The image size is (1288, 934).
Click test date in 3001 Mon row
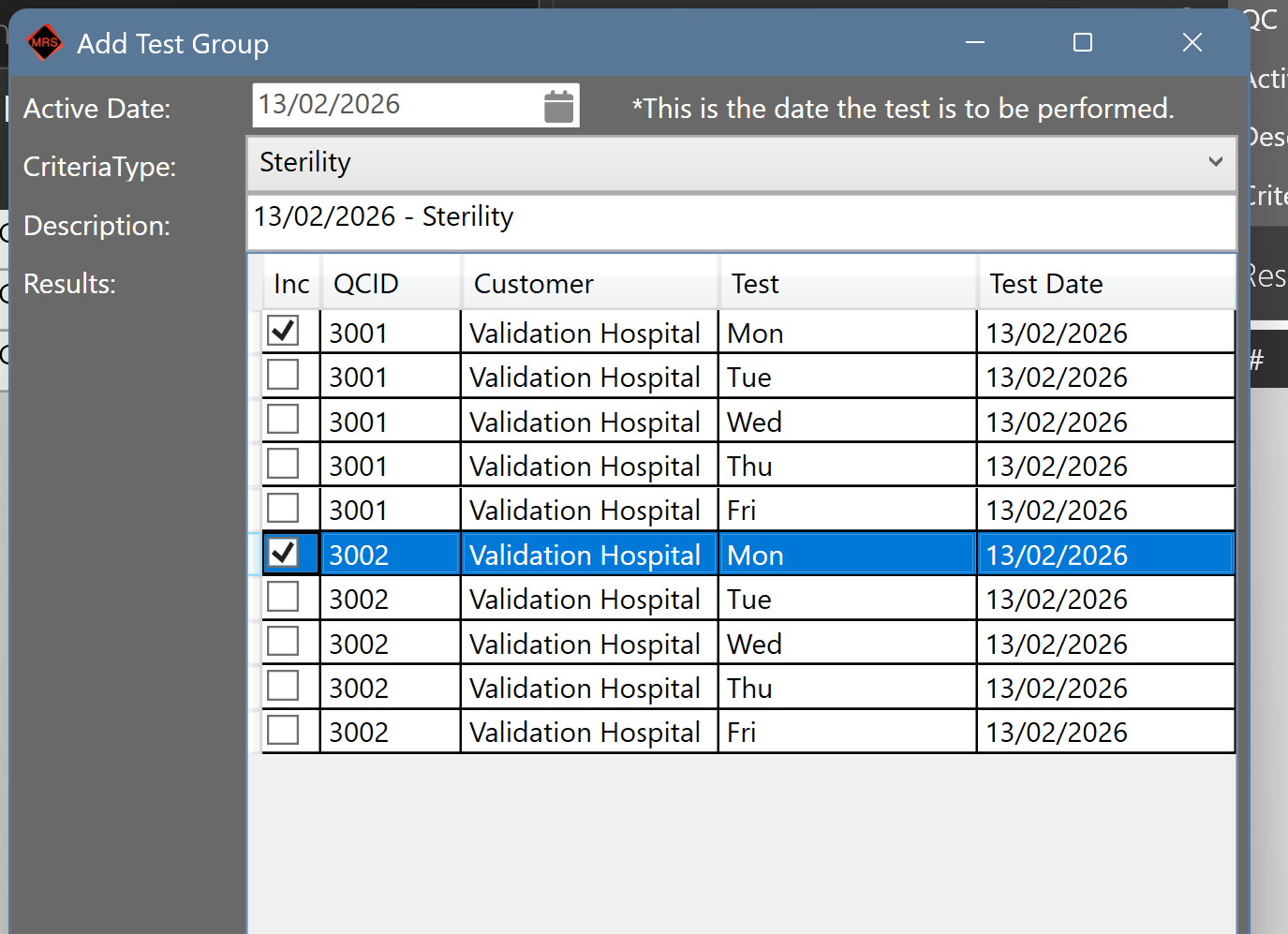1106,333
